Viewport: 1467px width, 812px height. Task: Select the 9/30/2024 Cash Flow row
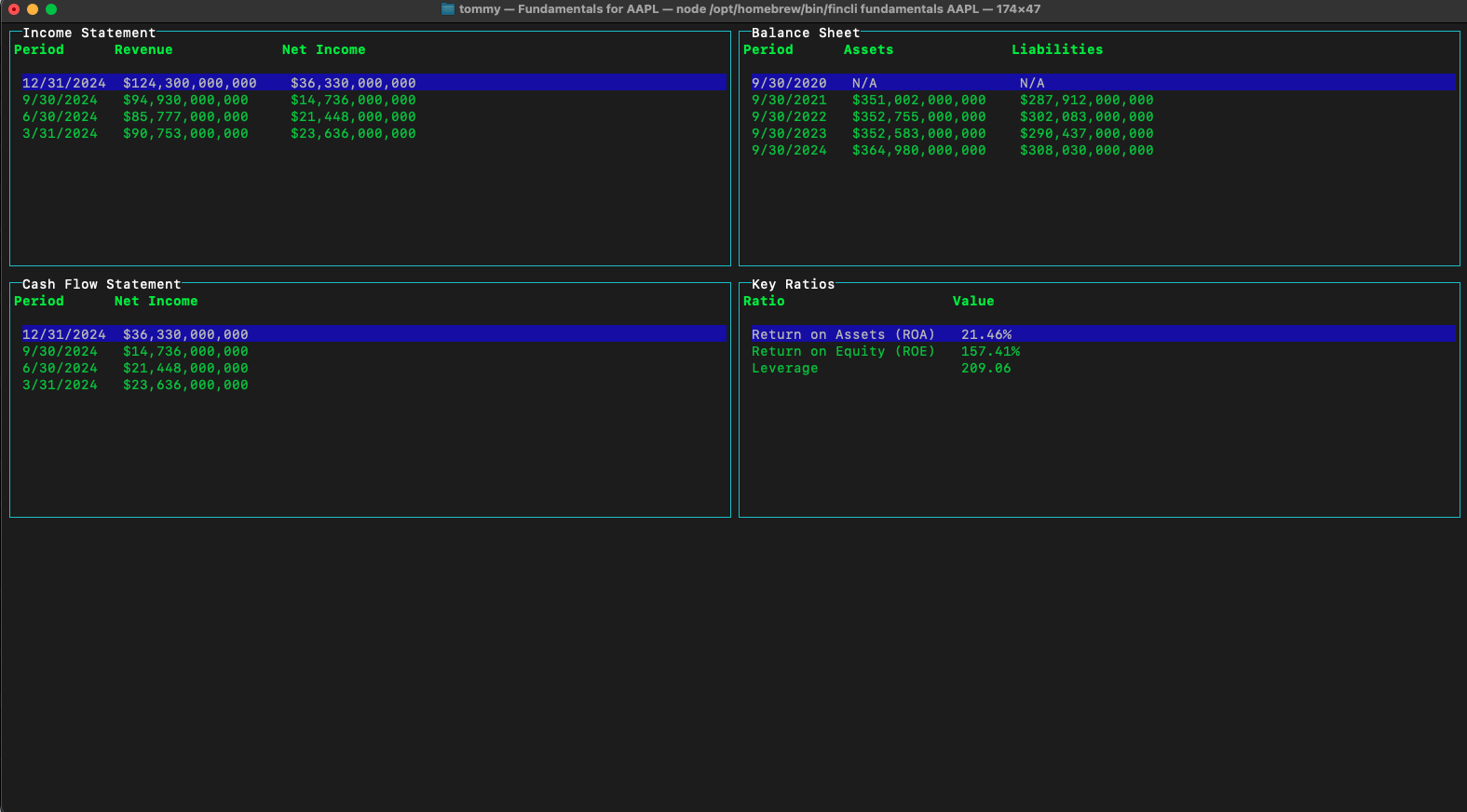coord(374,351)
